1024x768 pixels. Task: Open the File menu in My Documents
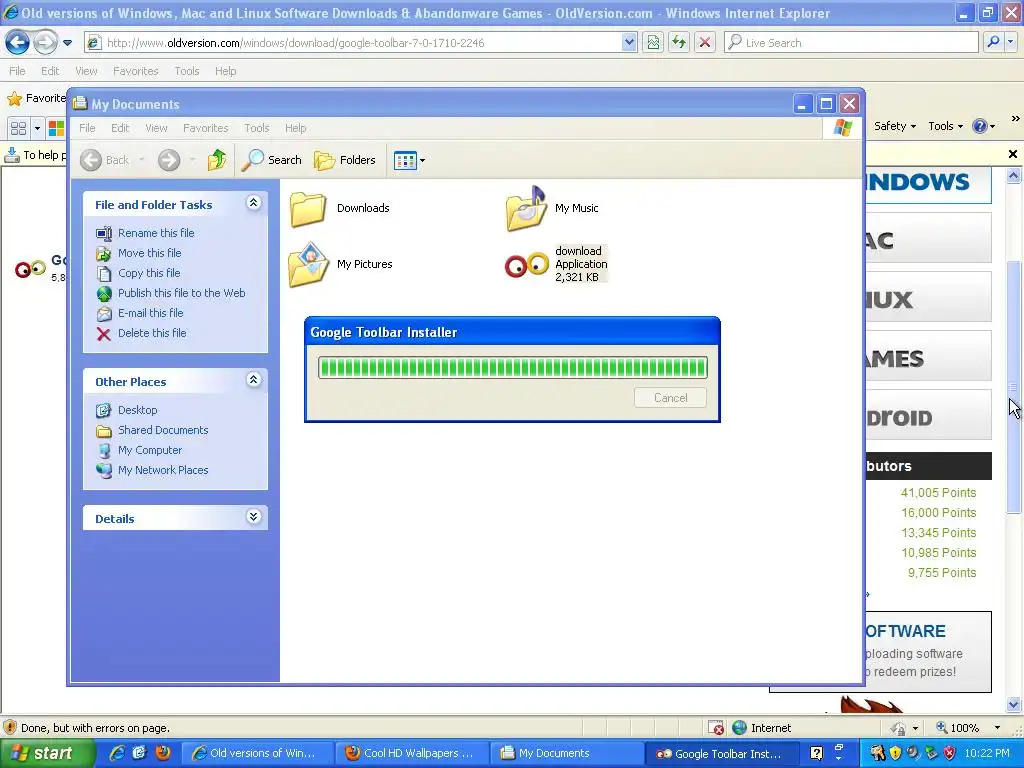coord(87,128)
